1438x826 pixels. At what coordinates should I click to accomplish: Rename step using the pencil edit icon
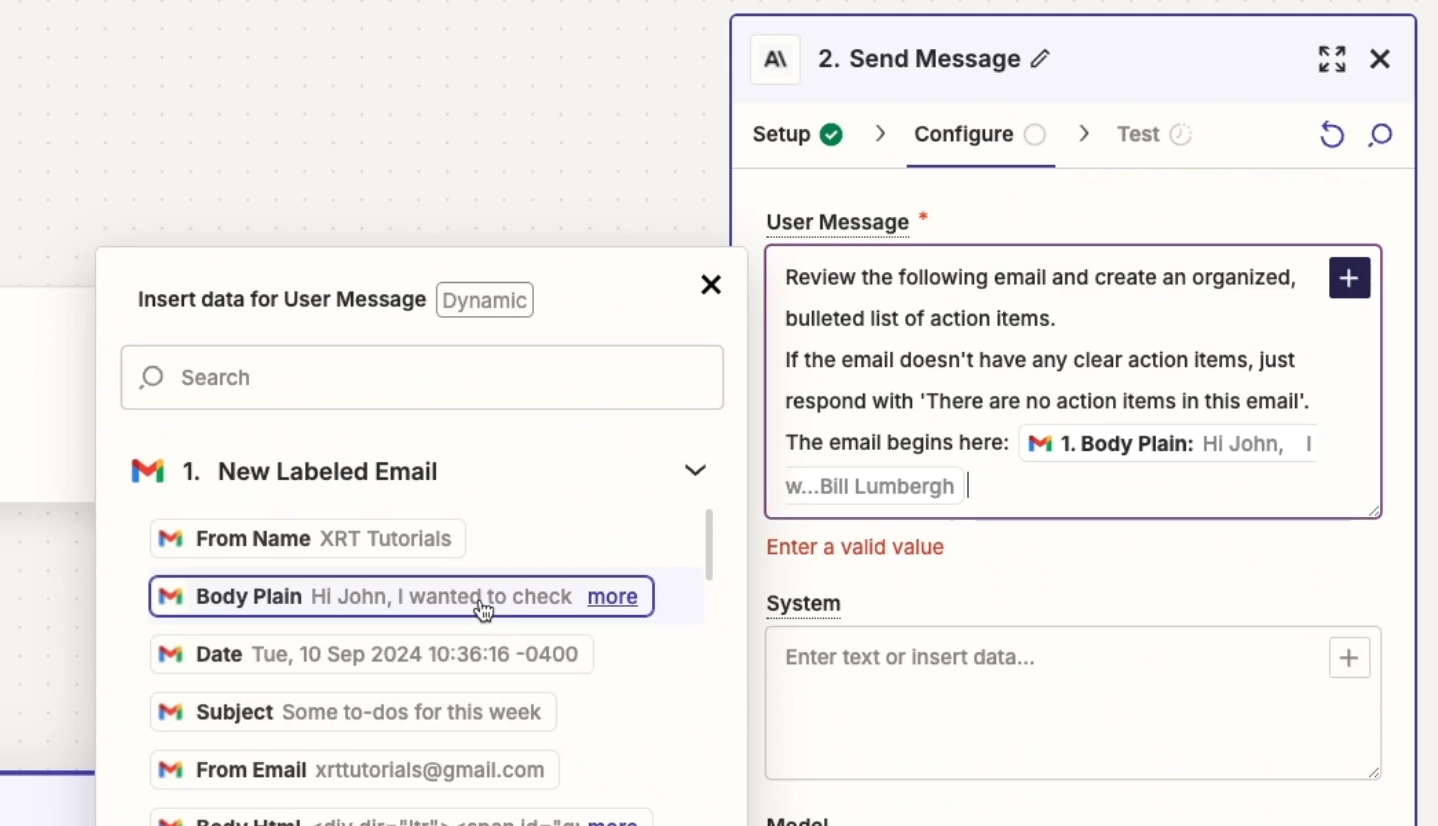pyautogui.click(x=1040, y=59)
